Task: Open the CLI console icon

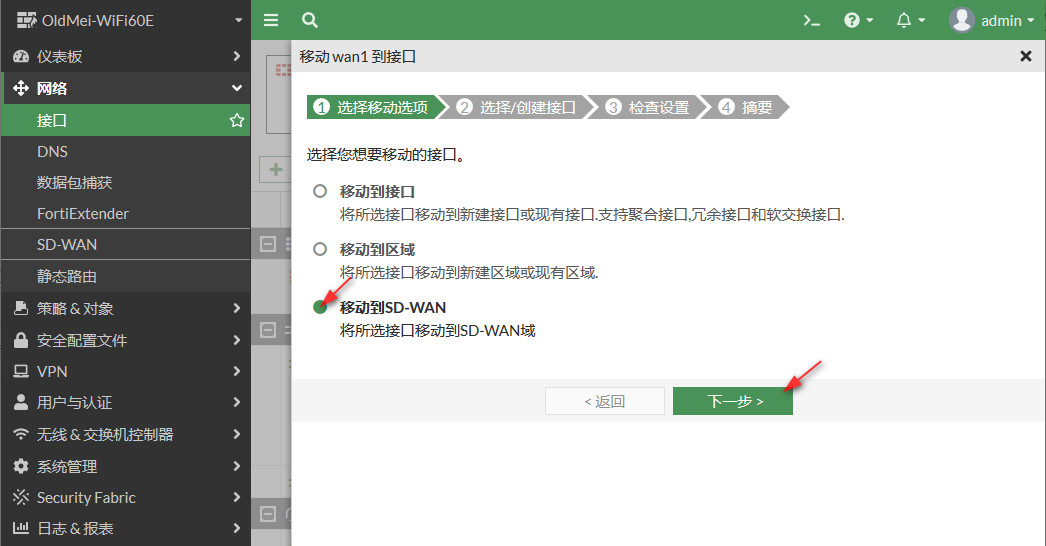Action: pyautogui.click(x=811, y=21)
